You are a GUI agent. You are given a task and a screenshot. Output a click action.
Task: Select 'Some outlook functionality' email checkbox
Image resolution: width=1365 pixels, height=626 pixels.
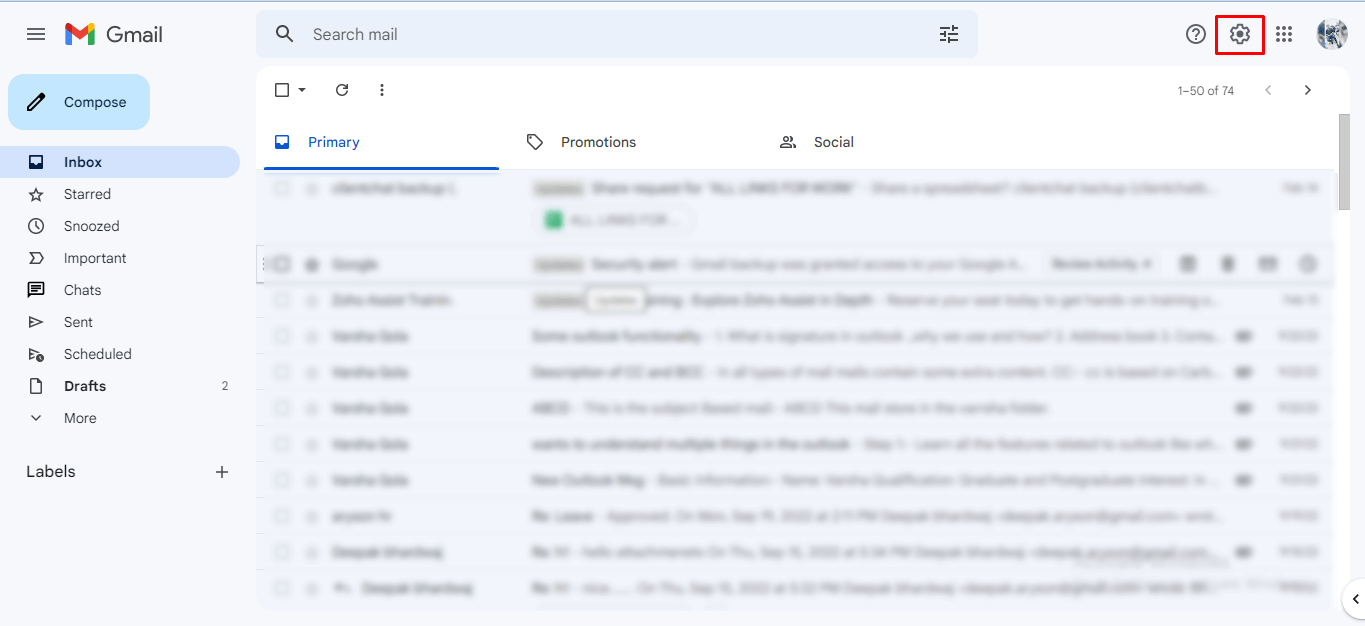[282, 336]
